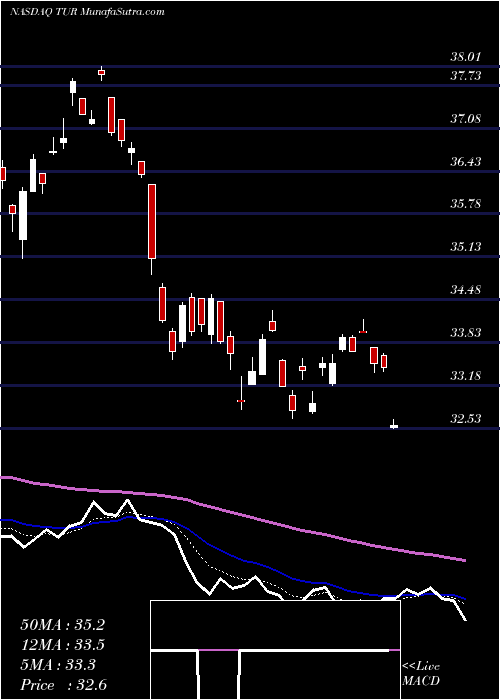Click the 37.08 price level label
Screen dimensions: 500x700
click(465, 119)
